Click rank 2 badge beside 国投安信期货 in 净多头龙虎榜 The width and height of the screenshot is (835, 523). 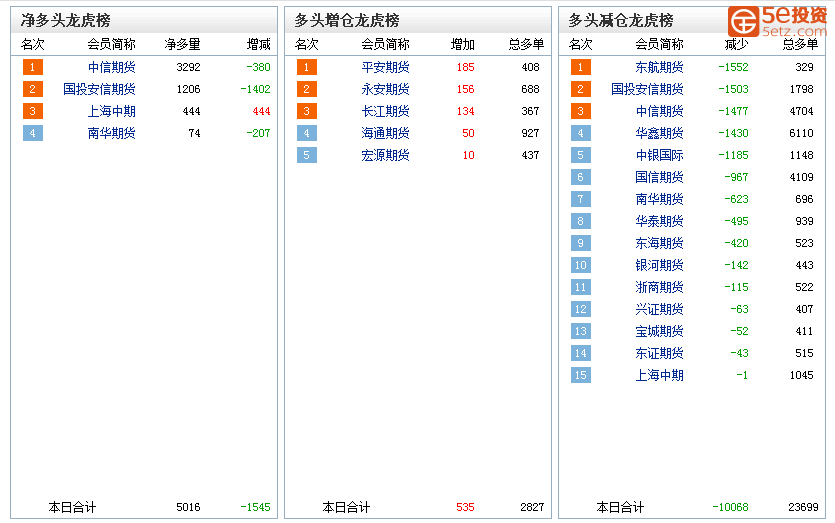coord(32,89)
